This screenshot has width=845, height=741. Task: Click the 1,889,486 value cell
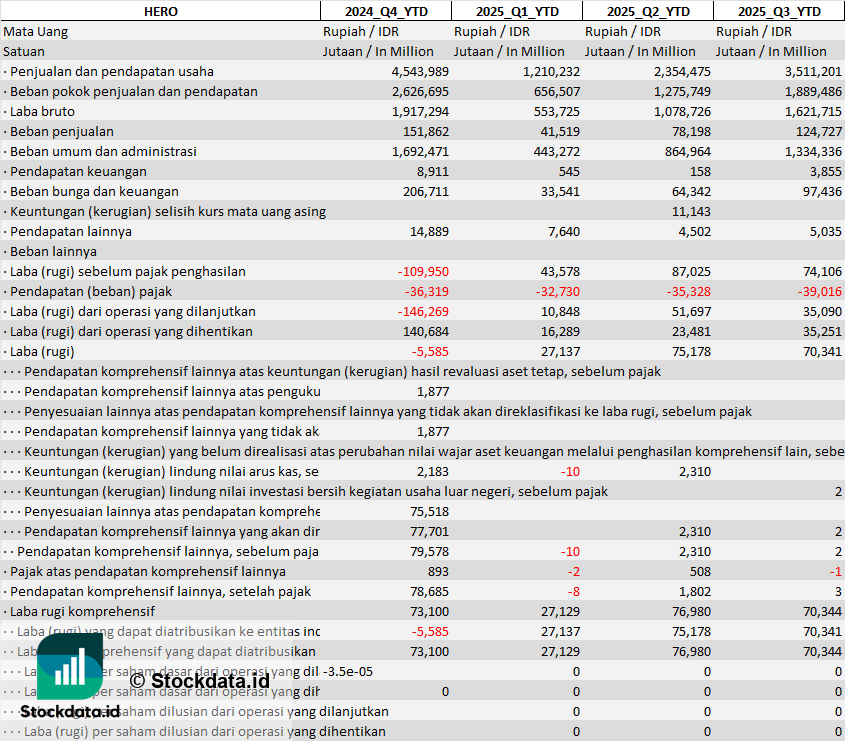pyautogui.click(x=813, y=92)
